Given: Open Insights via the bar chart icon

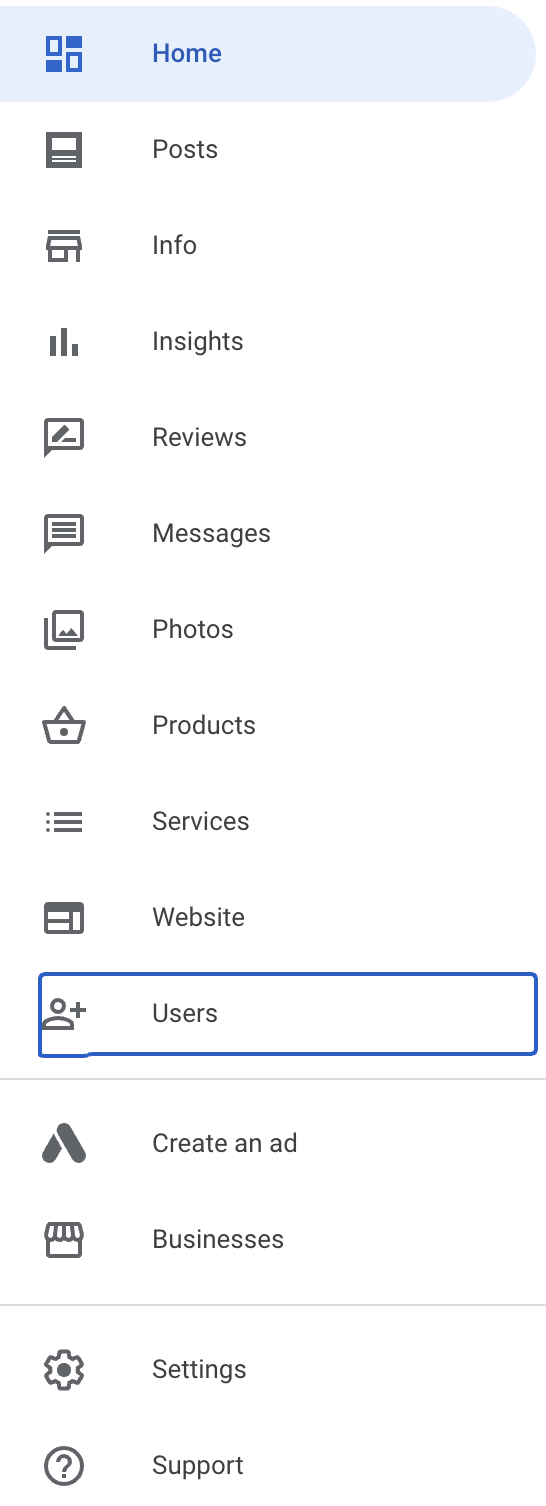Looking at the screenshot, I should 64,342.
